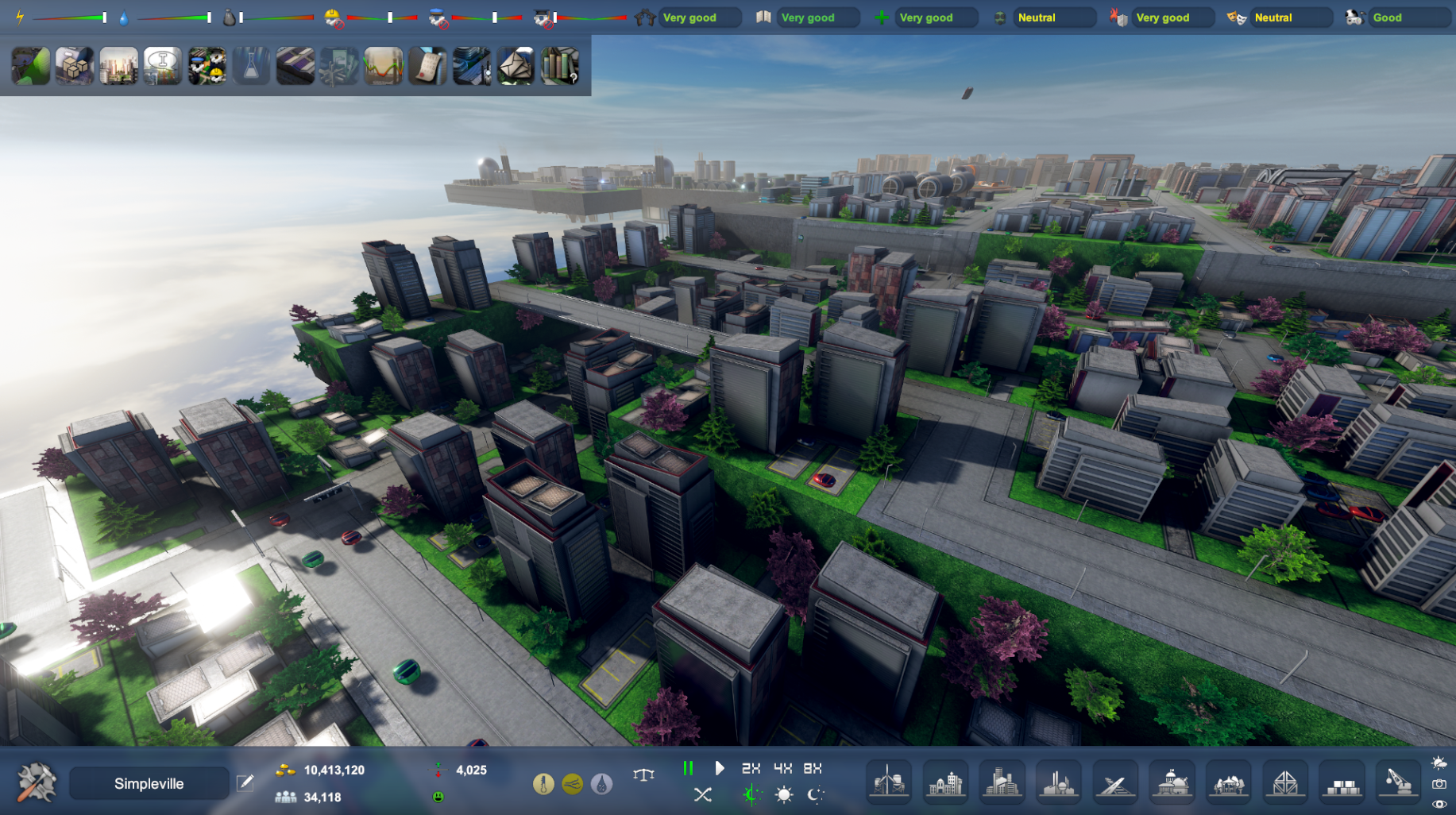Click the Simpleville city name field
This screenshot has width=1456, height=815.
pyautogui.click(x=149, y=783)
